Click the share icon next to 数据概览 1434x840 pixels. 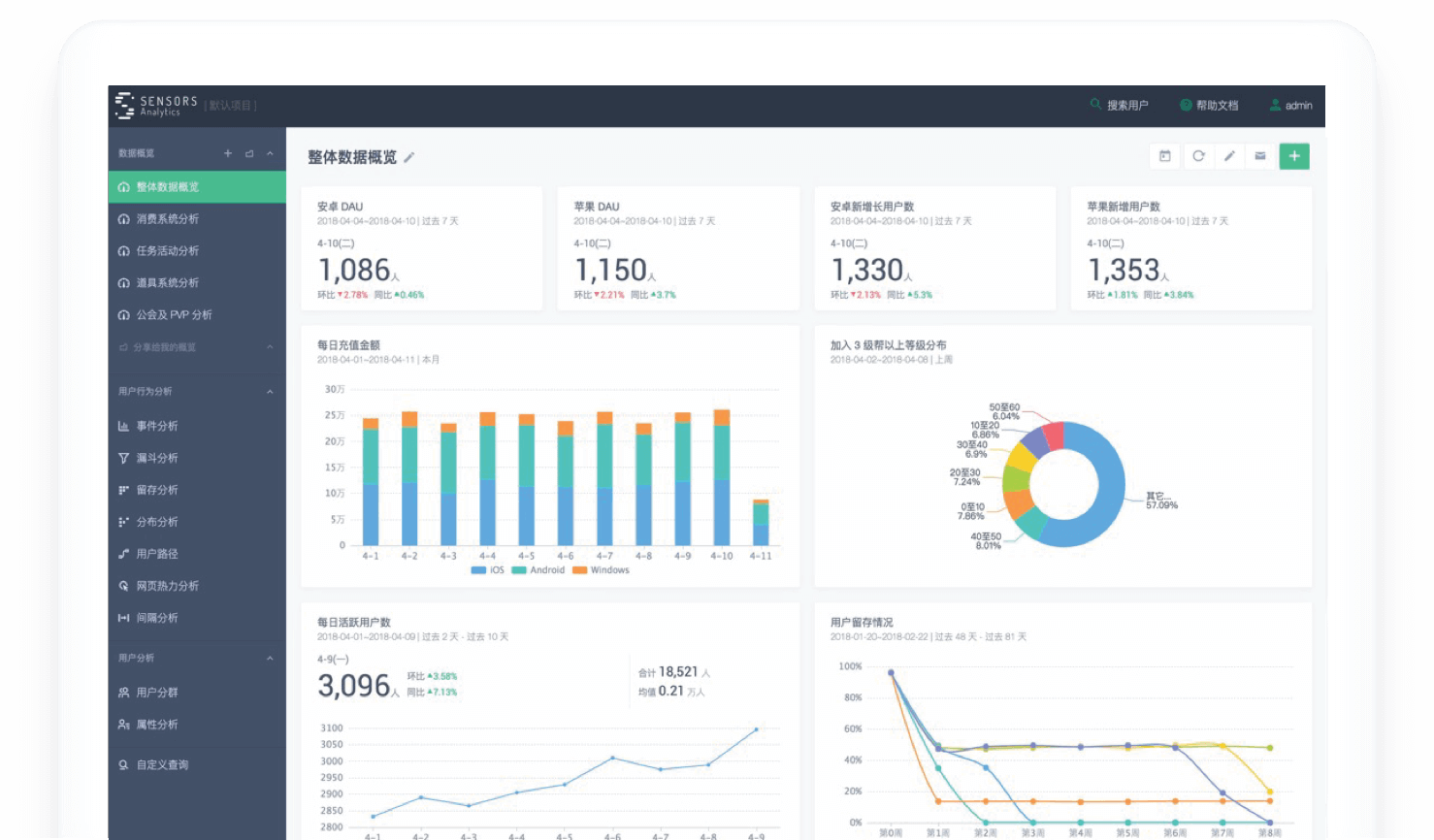(249, 152)
